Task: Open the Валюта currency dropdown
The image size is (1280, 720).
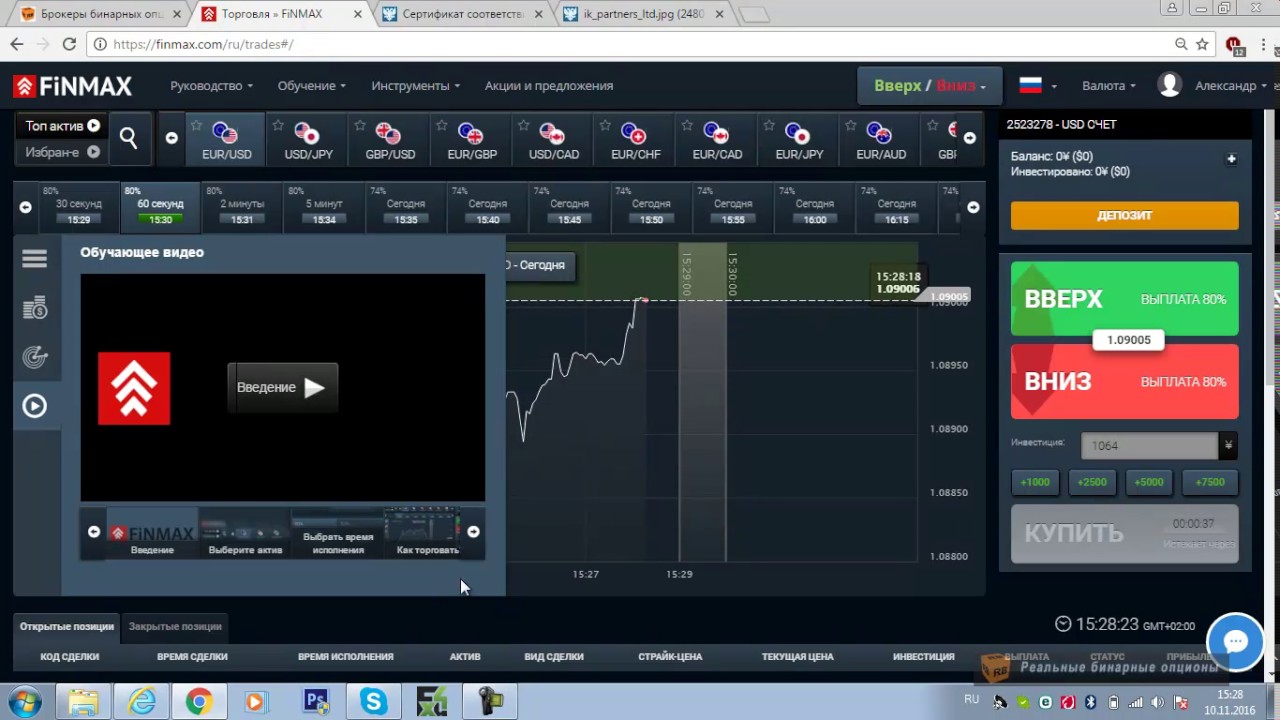Action: 1108,86
